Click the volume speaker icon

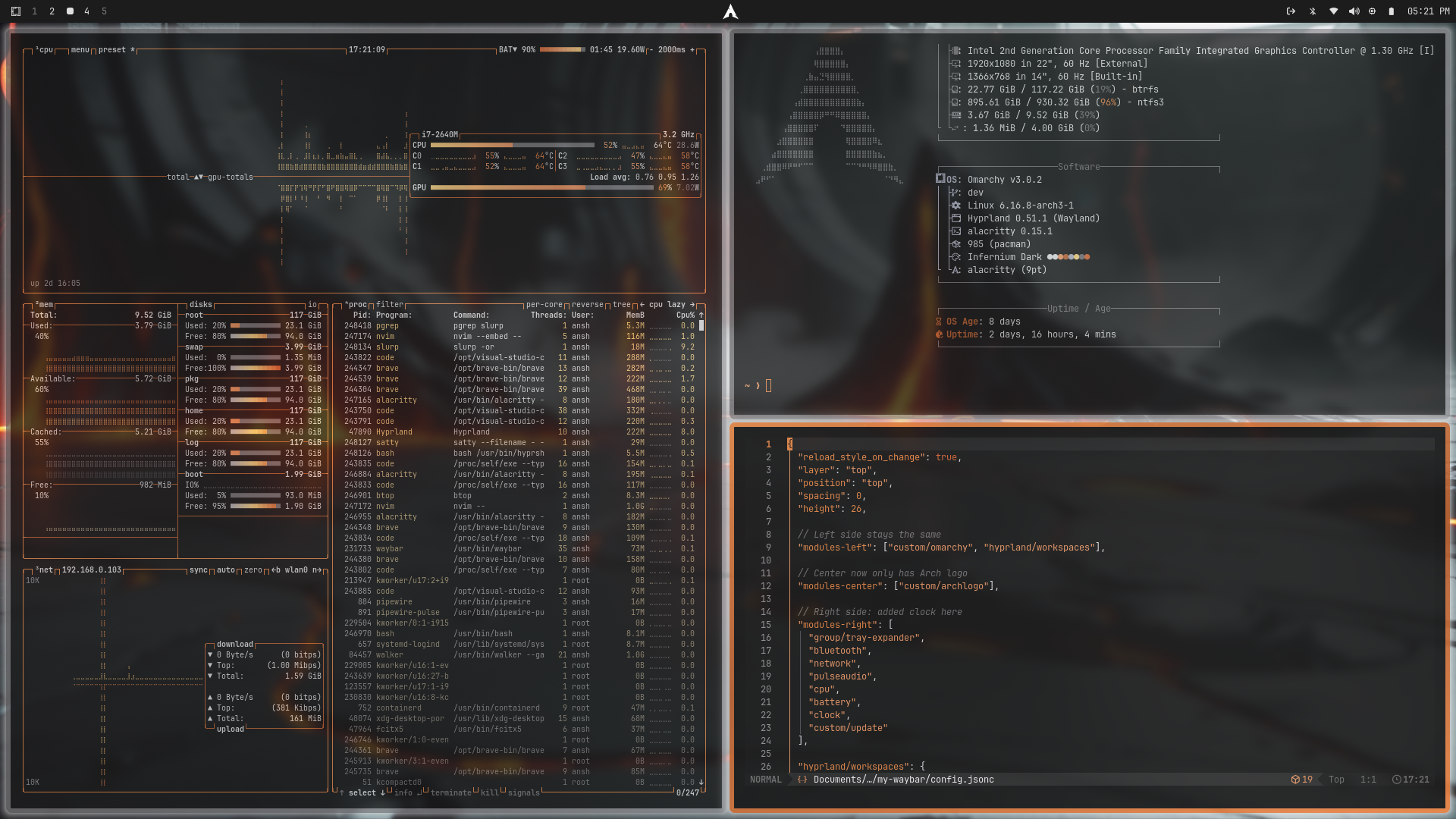point(1354,11)
